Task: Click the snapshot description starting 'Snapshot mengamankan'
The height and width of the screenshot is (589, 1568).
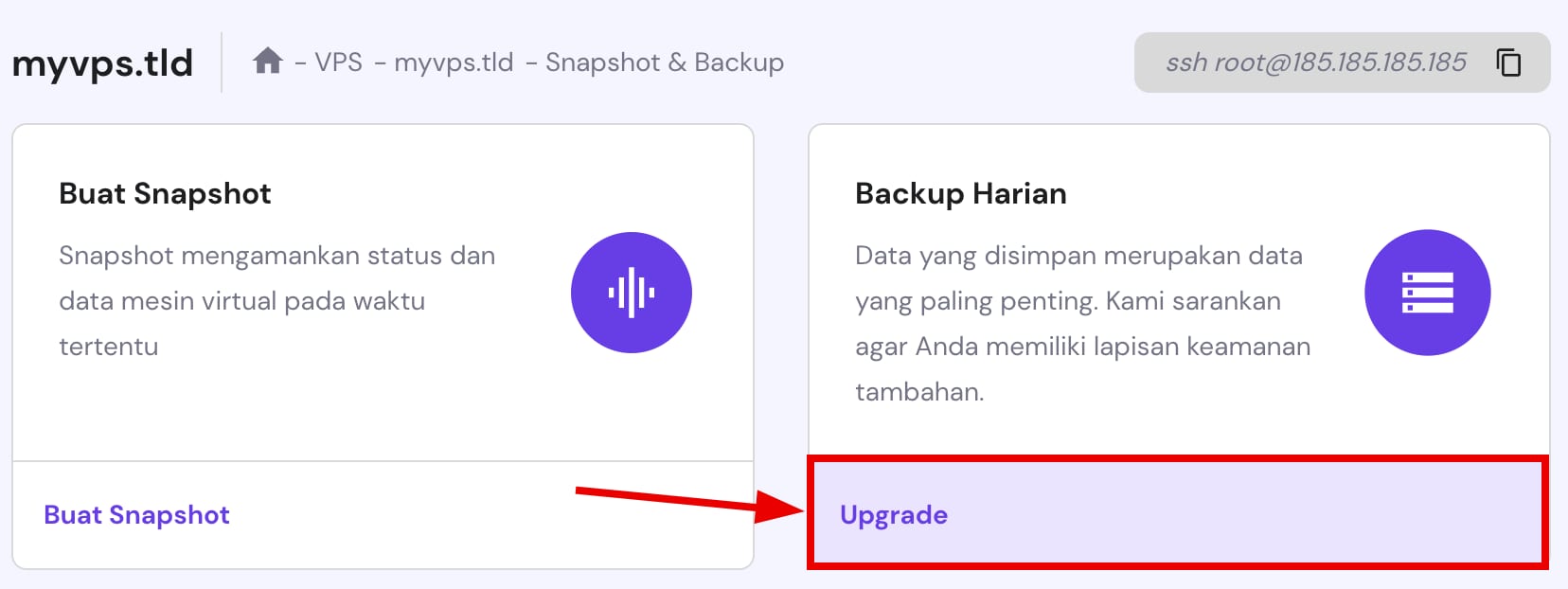Action: (x=276, y=256)
